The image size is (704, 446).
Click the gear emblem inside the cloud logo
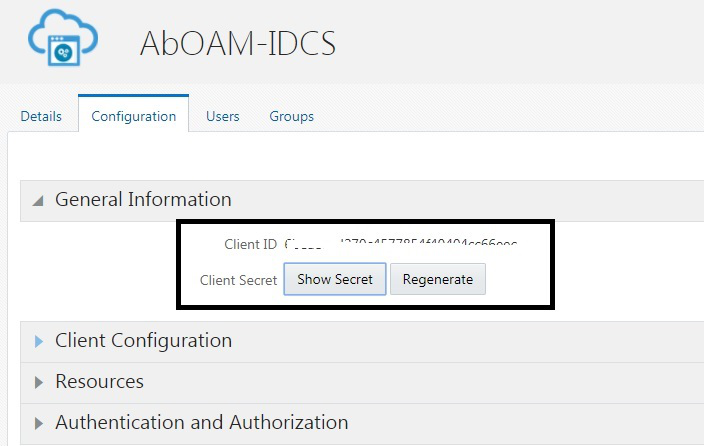pos(63,53)
